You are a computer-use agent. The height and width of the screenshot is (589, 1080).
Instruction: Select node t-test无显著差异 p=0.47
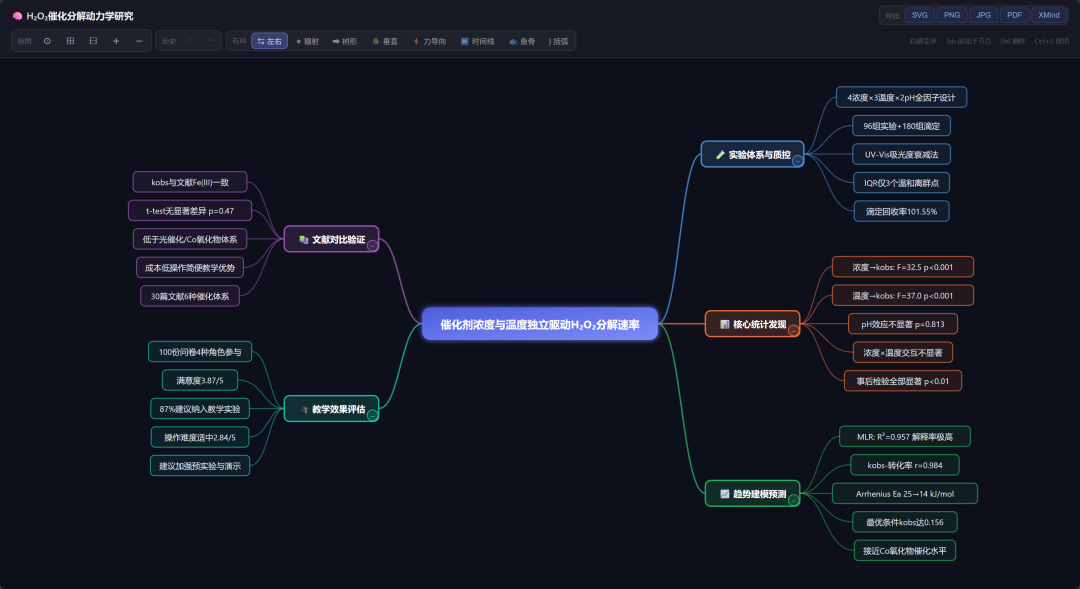190,211
